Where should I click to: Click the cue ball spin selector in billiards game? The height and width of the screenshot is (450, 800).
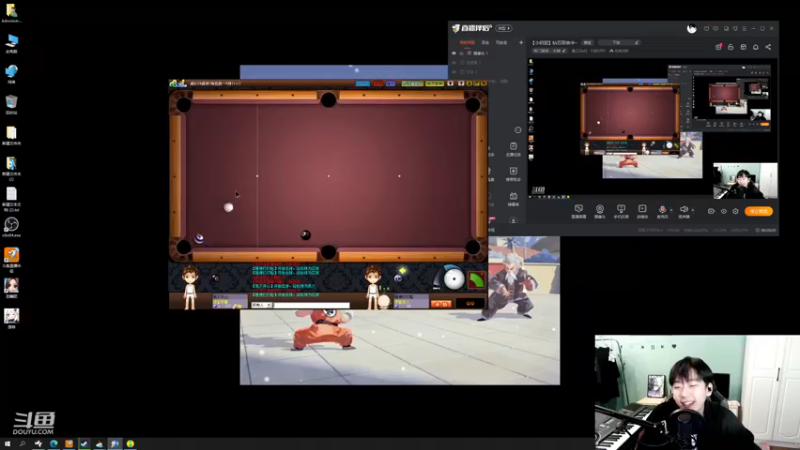pos(454,279)
